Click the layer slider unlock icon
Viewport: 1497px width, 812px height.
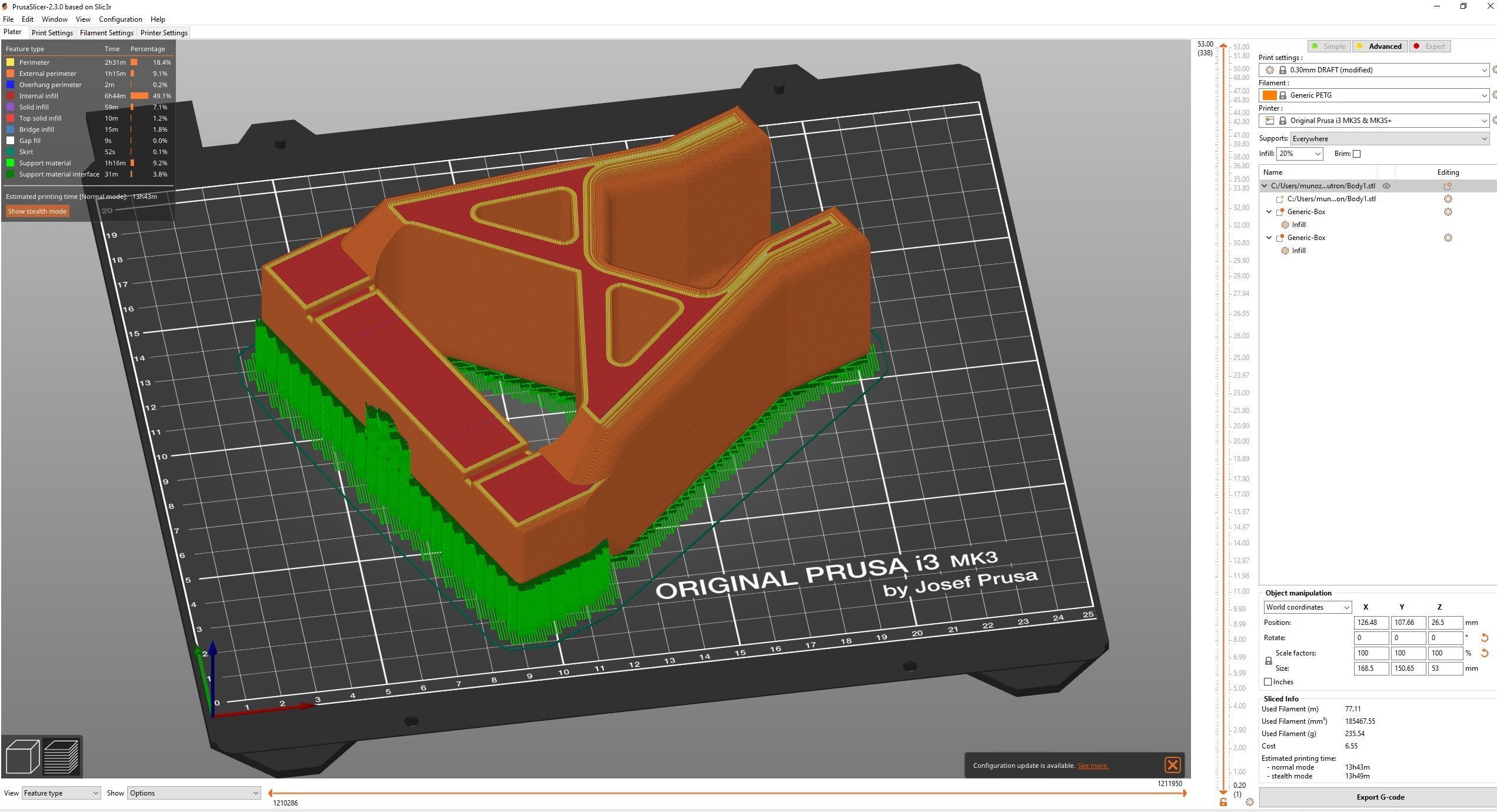click(x=1223, y=802)
